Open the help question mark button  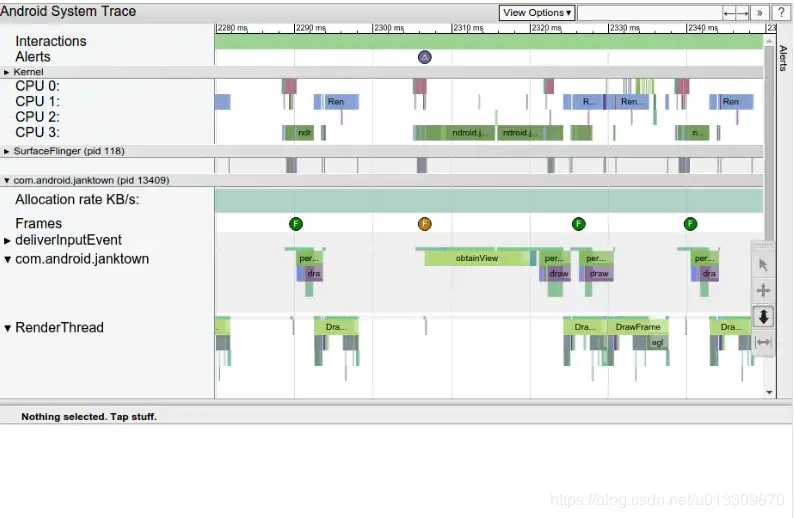click(x=781, y=13)
